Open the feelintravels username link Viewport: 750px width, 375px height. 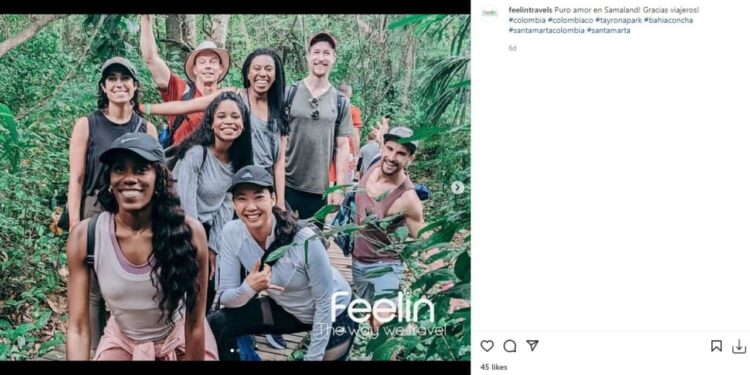530,10
